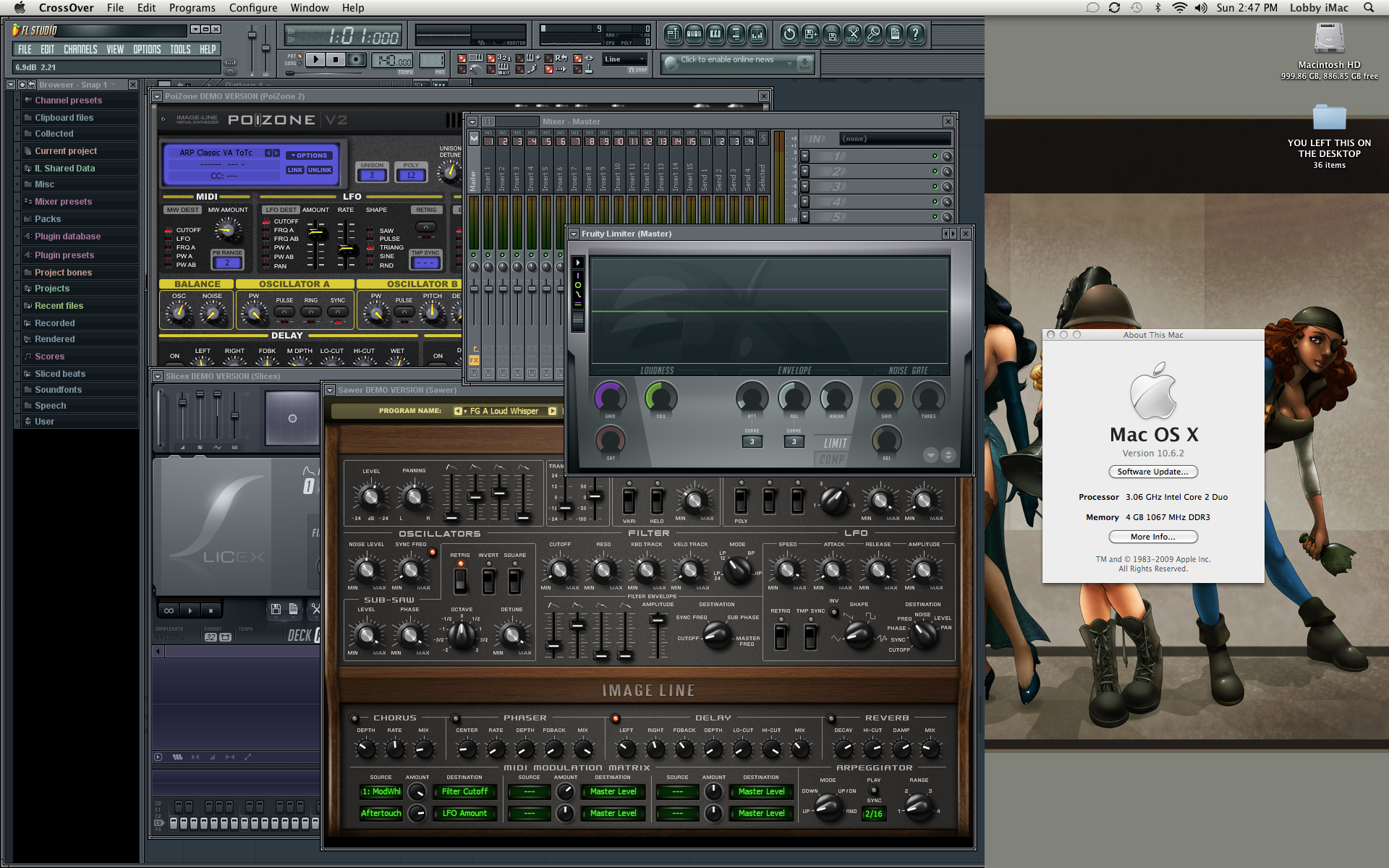Toggle ON button in PoiZone DELAY section
Viewport: 1389px width, 868px height.
[x=173, y=362]
